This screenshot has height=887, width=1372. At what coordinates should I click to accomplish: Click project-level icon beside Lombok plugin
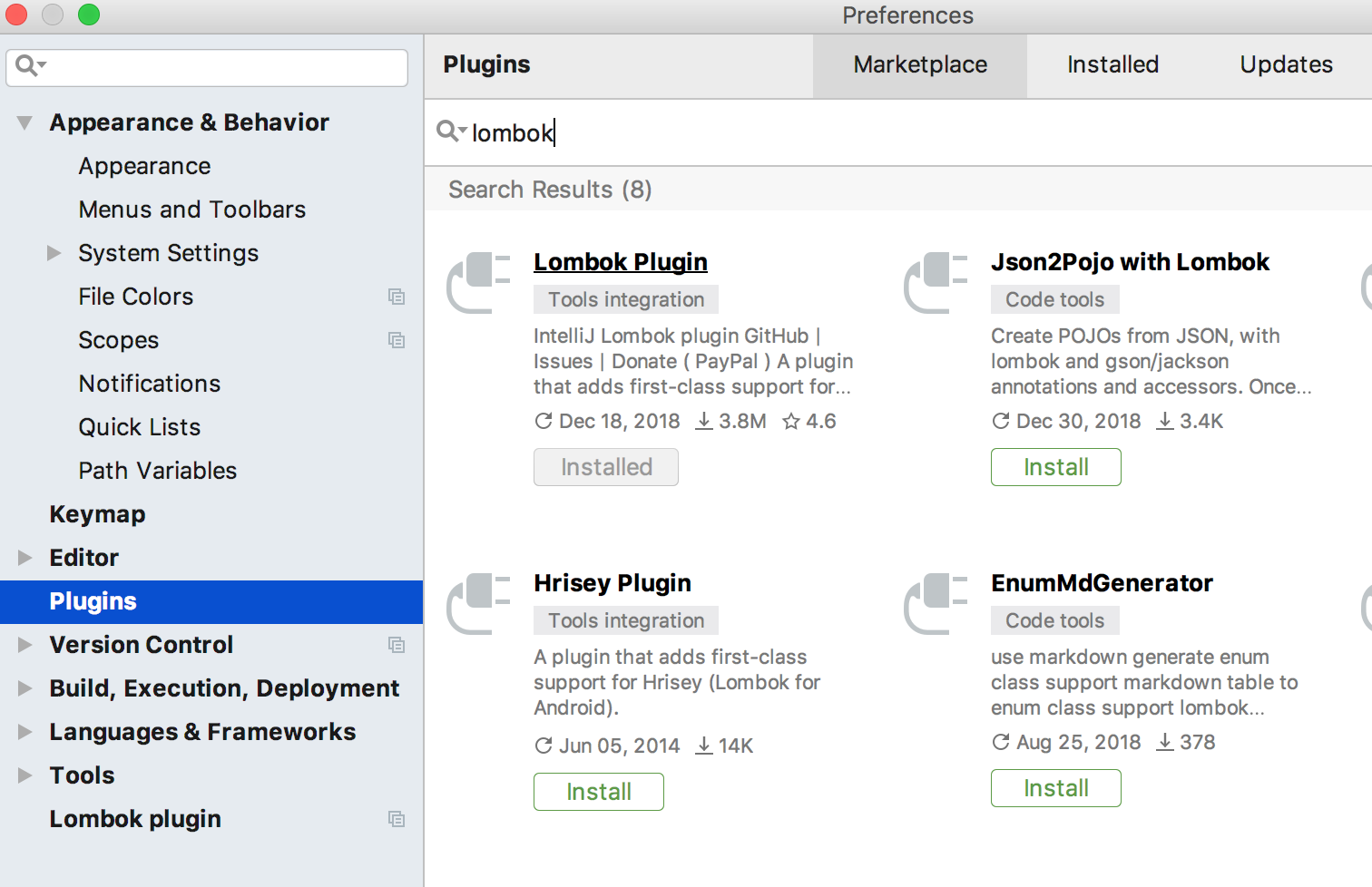pyautogui.click(x=397, y=819)
